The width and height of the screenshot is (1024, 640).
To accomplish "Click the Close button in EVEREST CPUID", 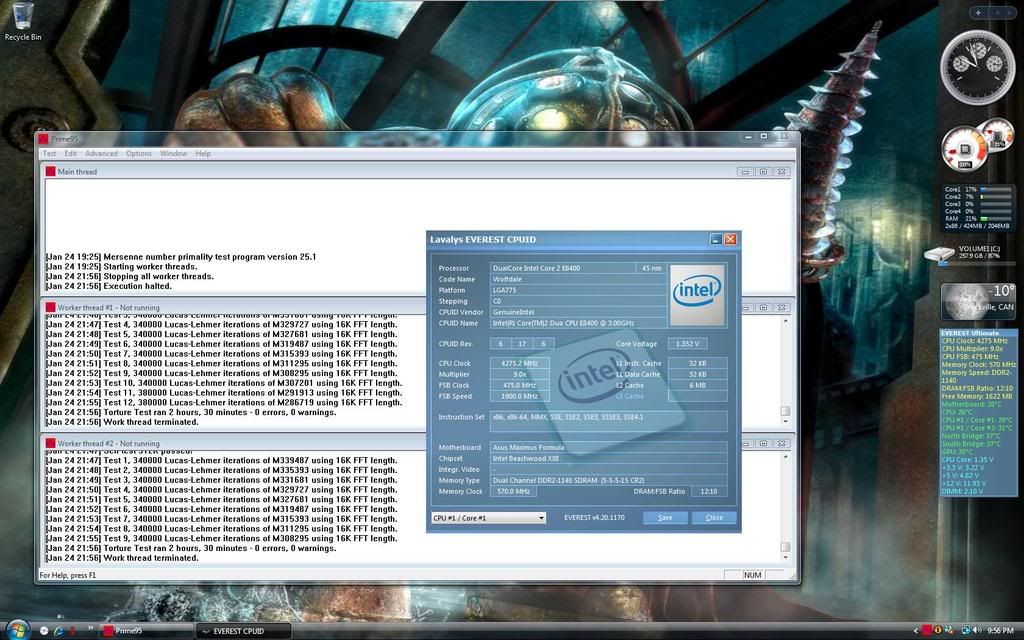I will [714, 517].
